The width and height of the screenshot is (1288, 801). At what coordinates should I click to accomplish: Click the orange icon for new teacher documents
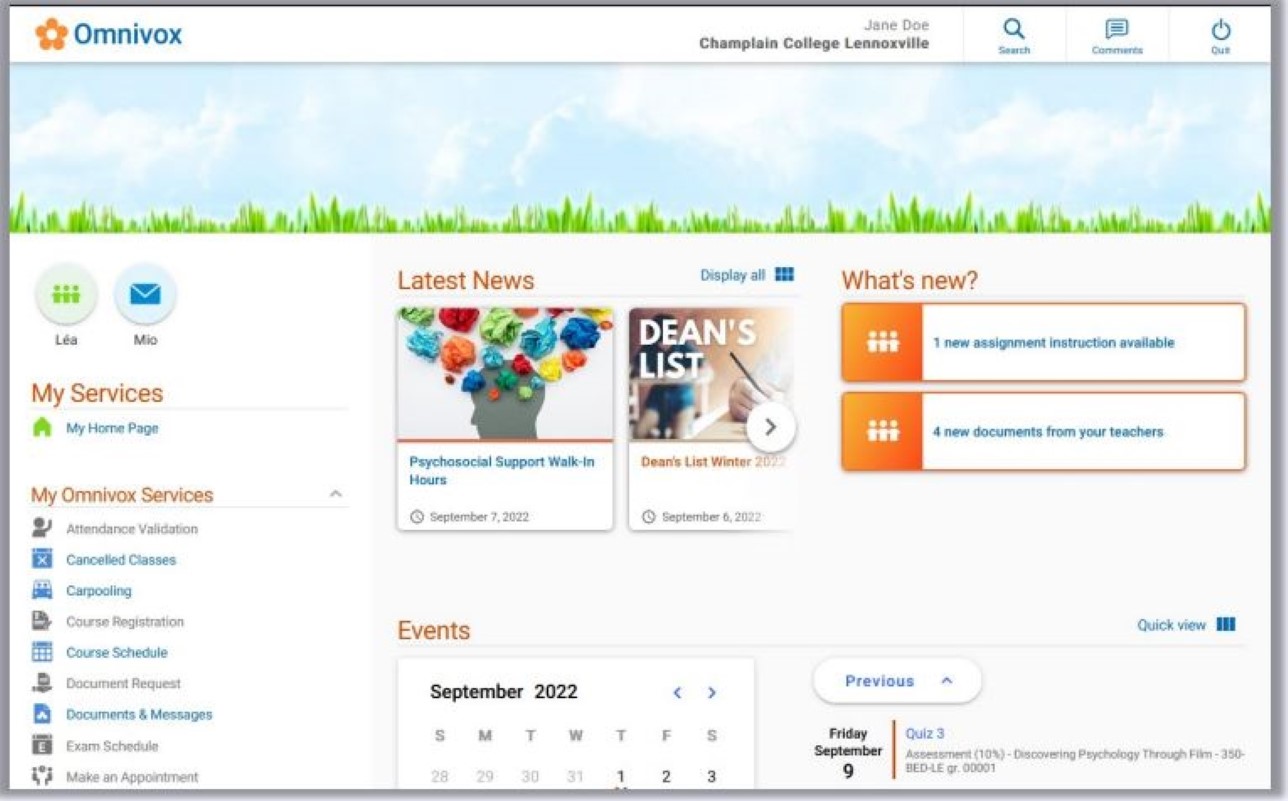[882, 432]
